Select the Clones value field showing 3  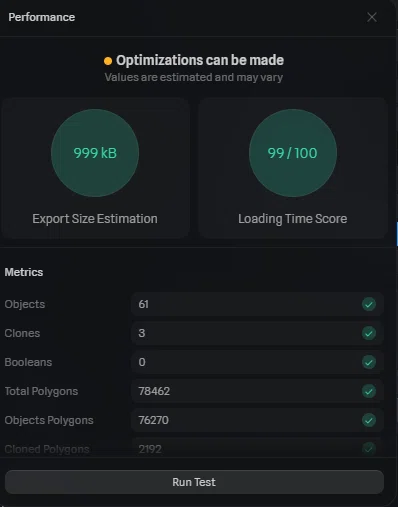(257, 333)
